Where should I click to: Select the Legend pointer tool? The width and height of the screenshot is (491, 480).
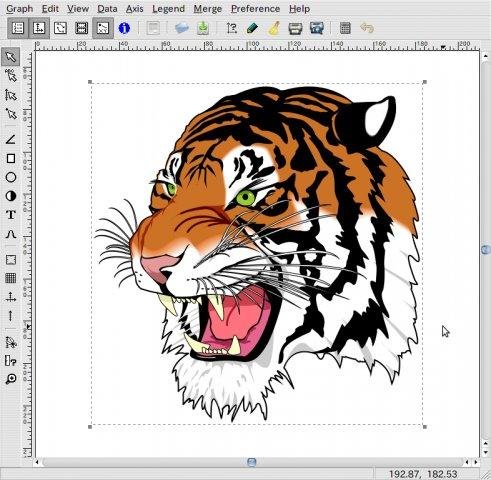point(11,76)
